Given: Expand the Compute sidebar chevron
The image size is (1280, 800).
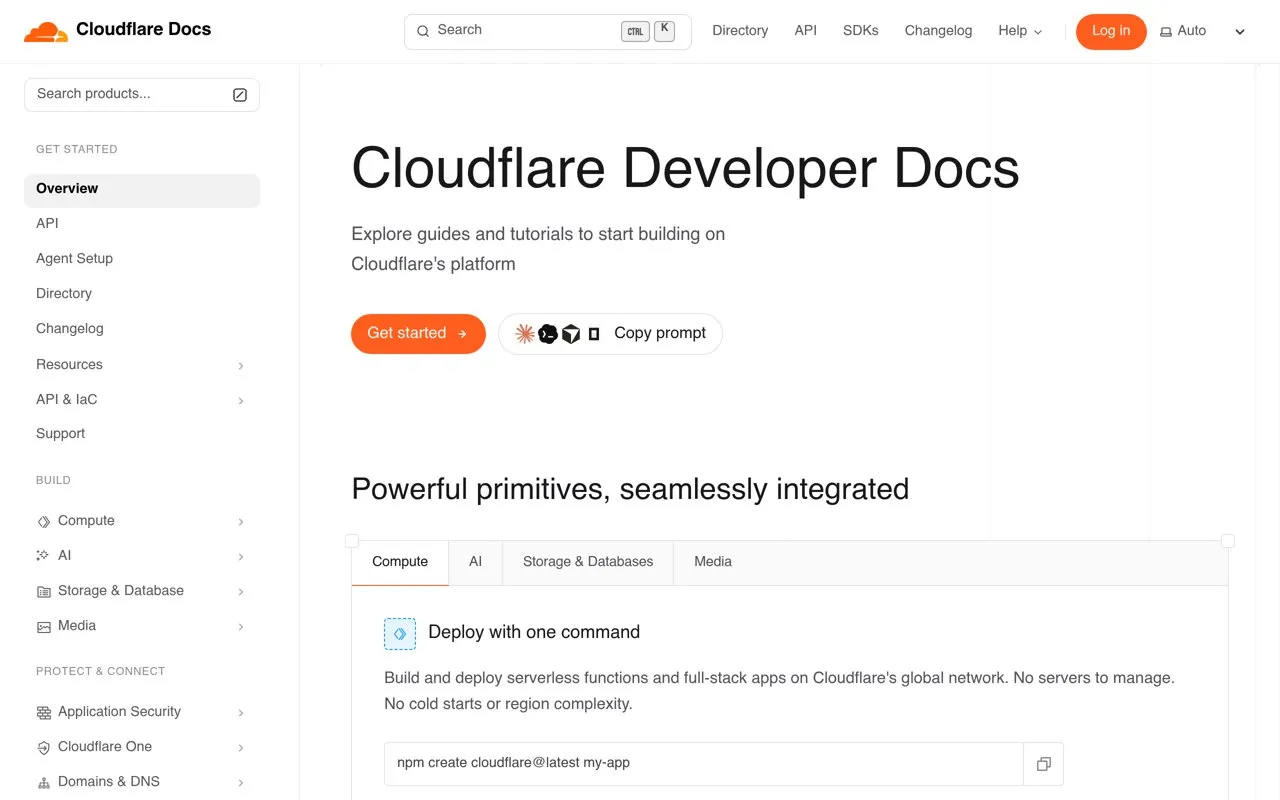Looking at the screenshot, I should [241, 522].
